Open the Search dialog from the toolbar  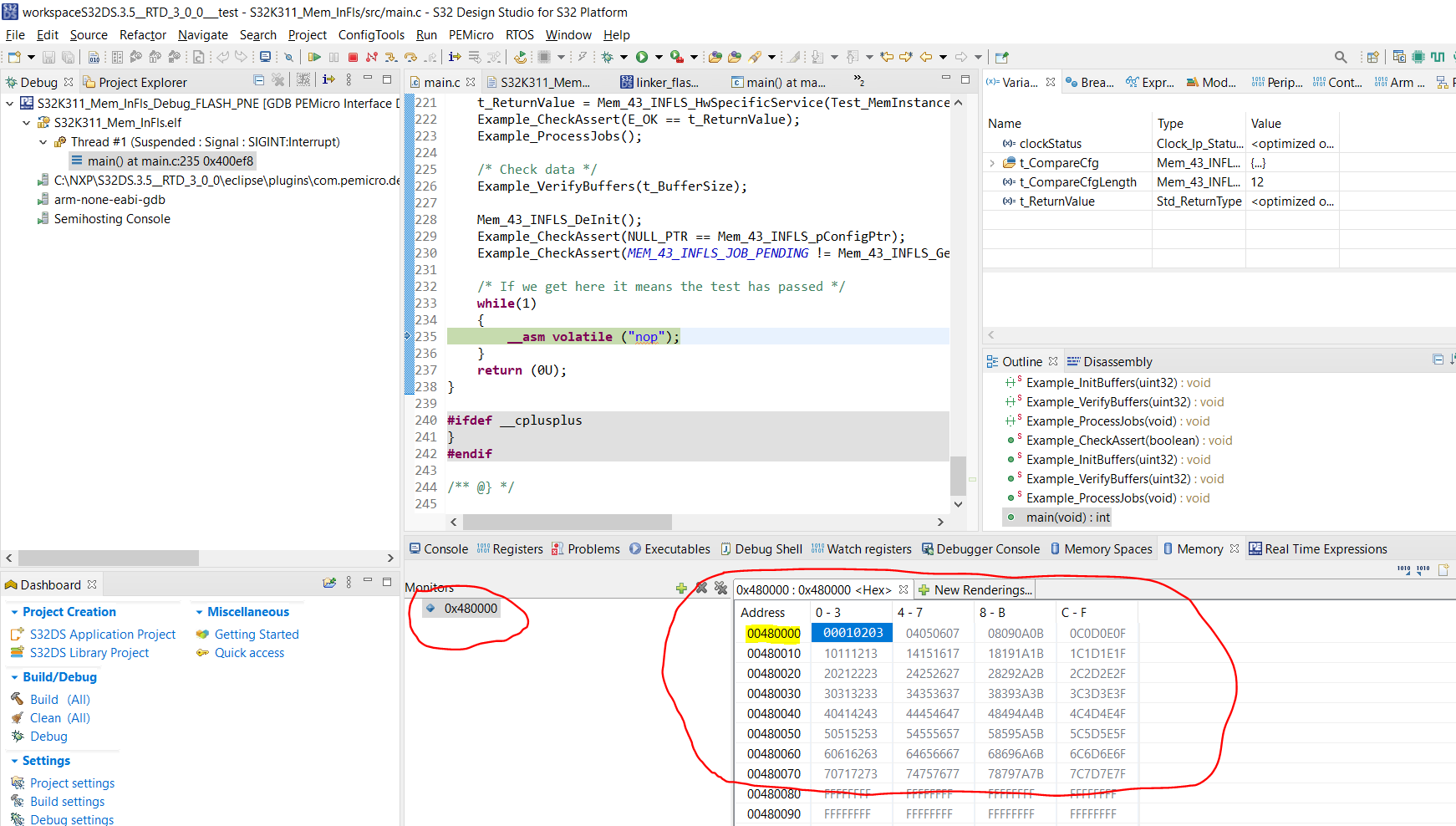click(1341, 57)
